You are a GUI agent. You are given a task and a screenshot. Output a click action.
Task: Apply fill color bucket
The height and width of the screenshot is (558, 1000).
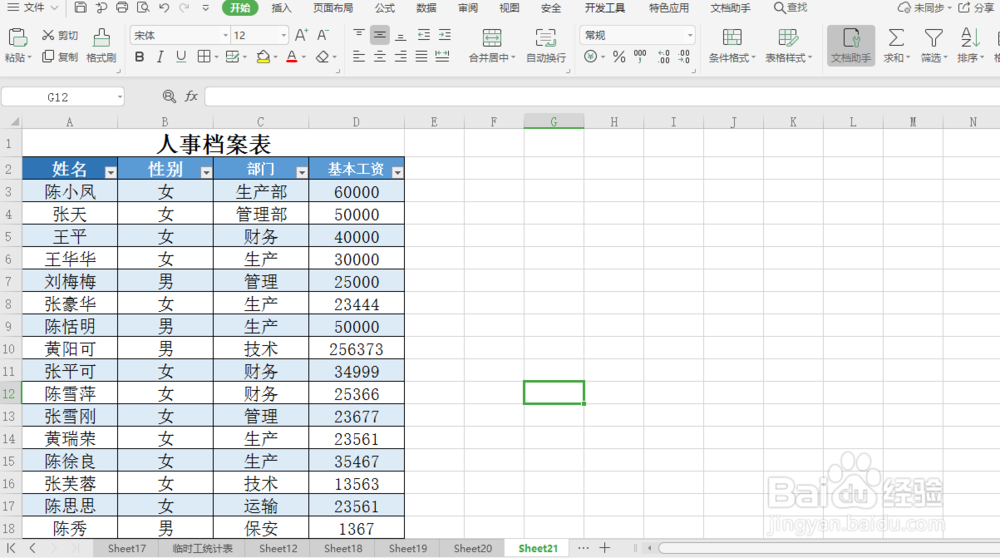(x=263, y=57)
